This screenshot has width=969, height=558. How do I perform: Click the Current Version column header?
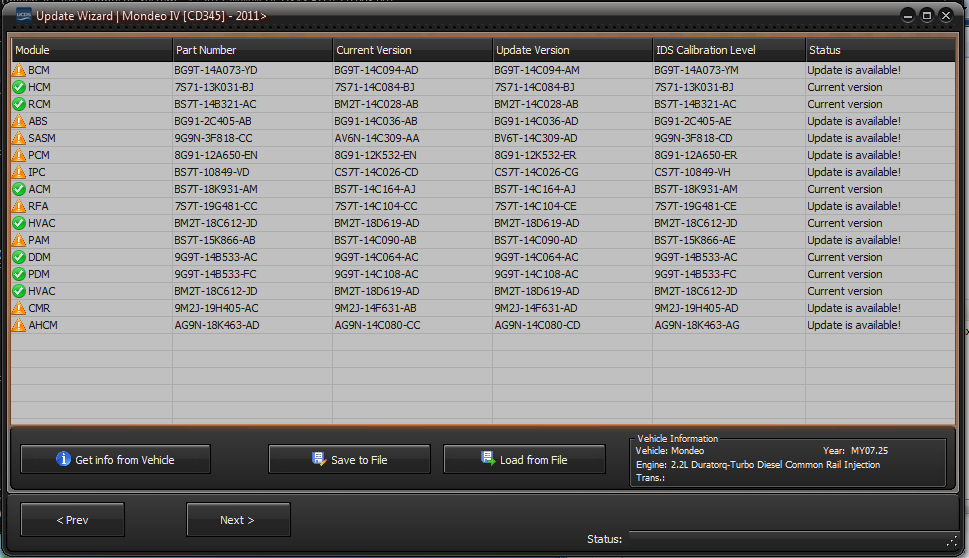pyautogui.click(x=412, y=50)
